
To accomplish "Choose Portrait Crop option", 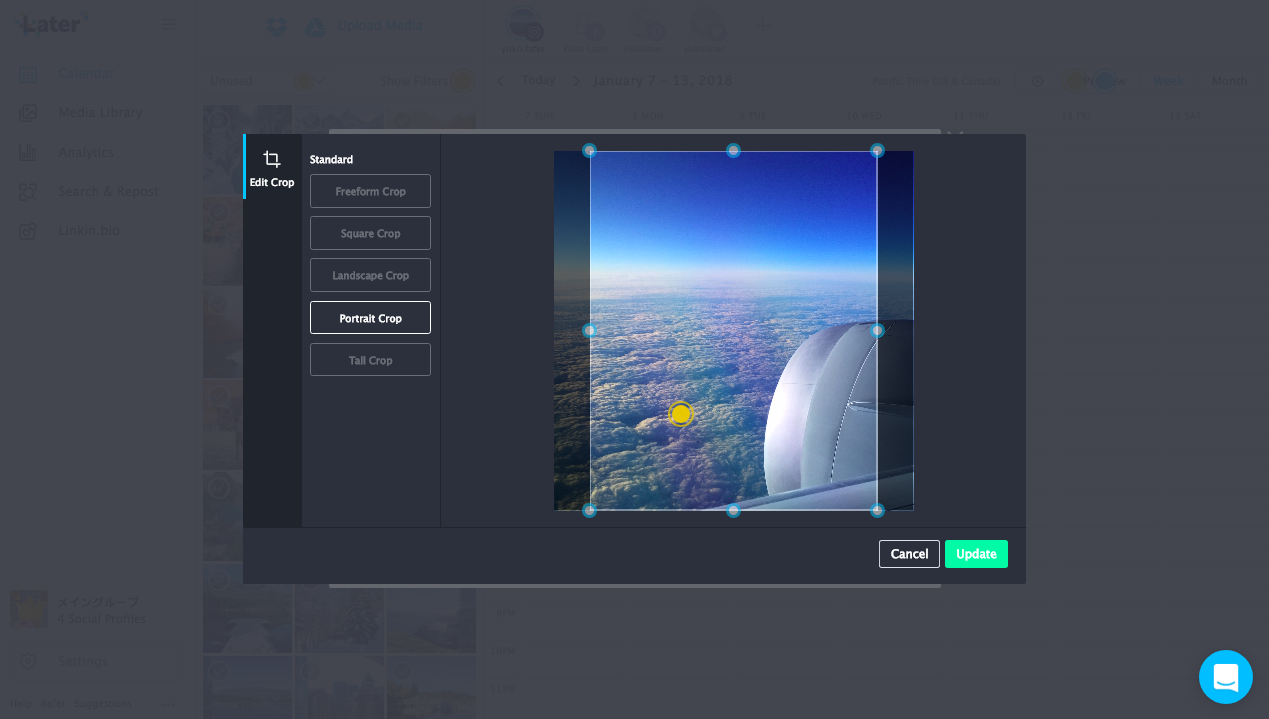I will (x=370, y=318).
